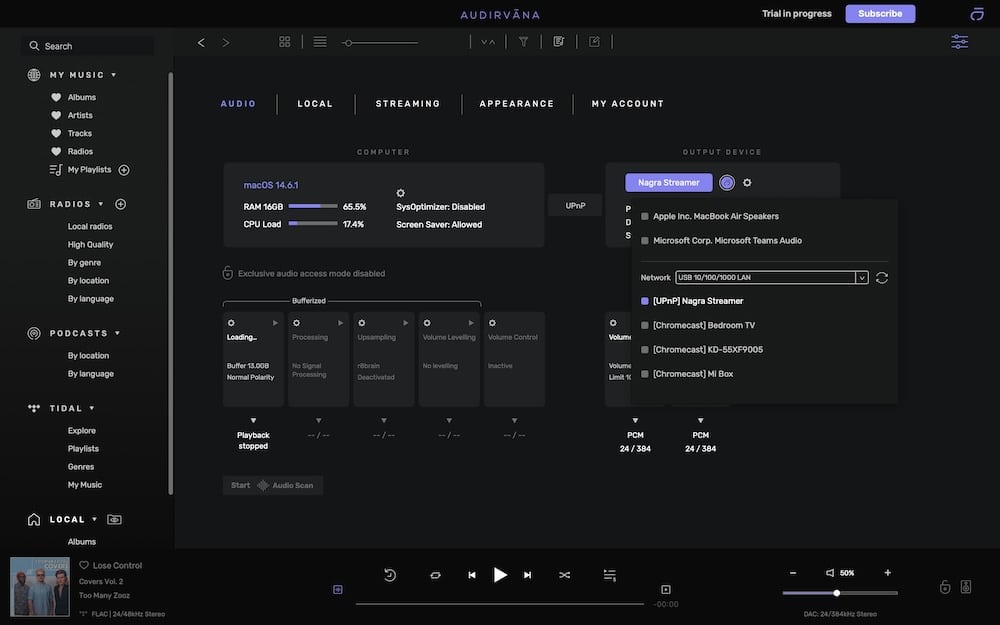Refresh the network device list
The width and height of the screenshot is (1000, 625).
[x=882, y=277]
